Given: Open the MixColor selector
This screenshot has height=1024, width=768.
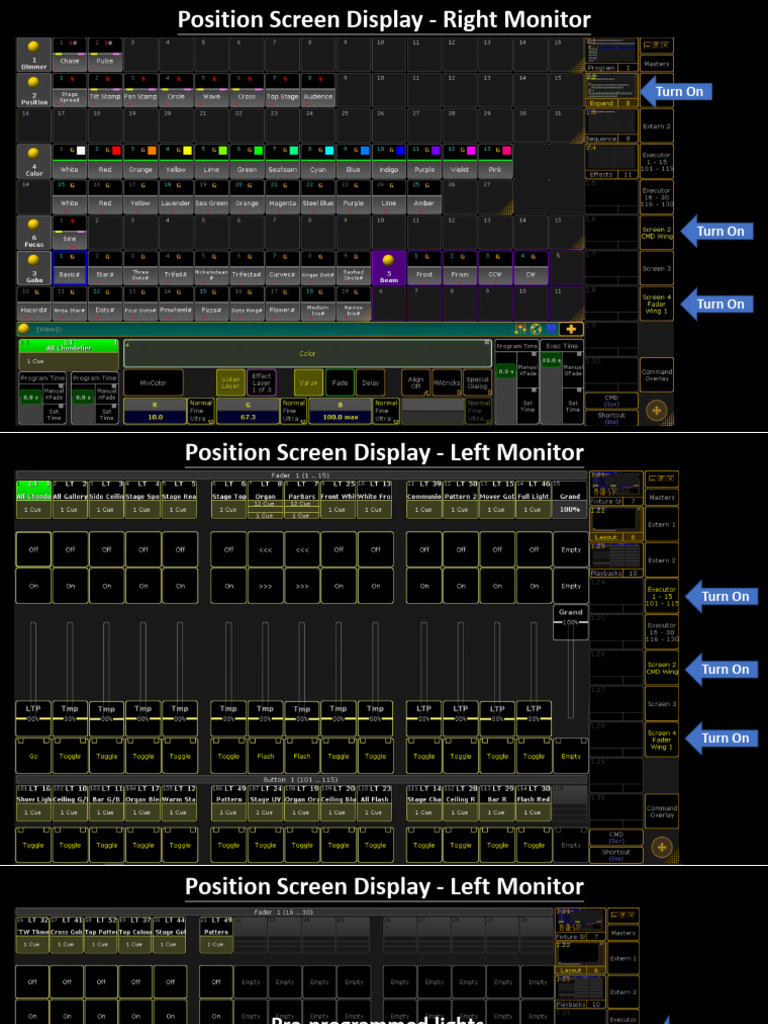Looking at the screenshot, I should tap(153, 382).
